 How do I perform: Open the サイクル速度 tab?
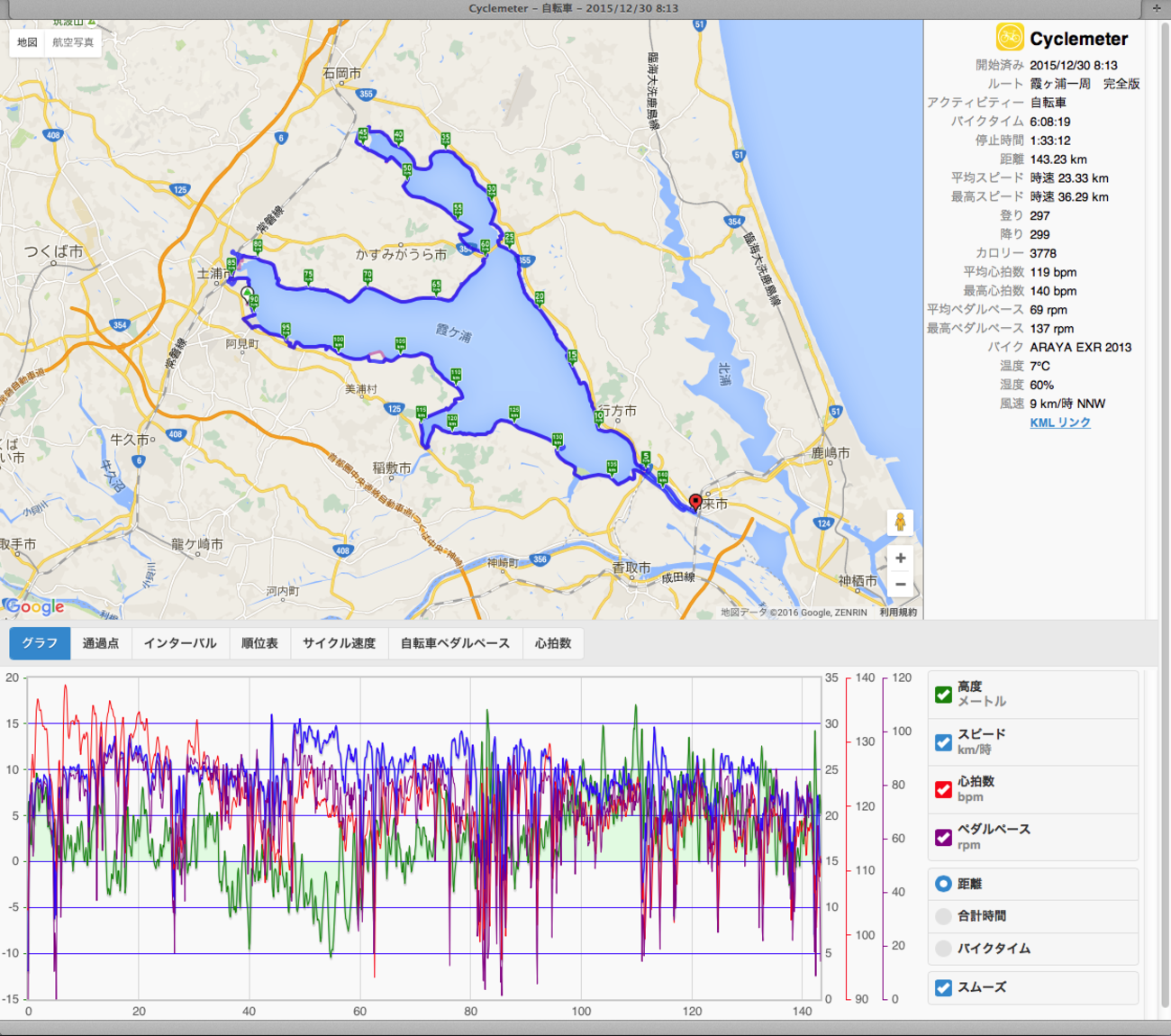coord(340,643)
